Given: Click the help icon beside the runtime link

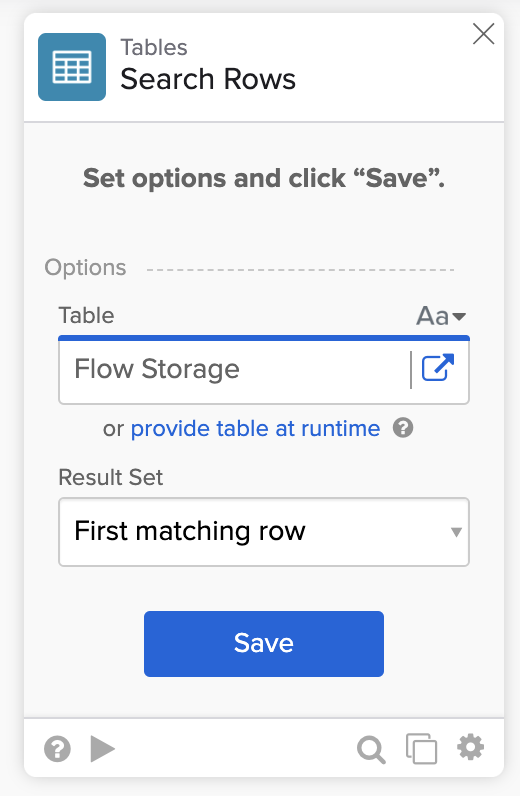Looking at the screenshot, I should point(403,428).
